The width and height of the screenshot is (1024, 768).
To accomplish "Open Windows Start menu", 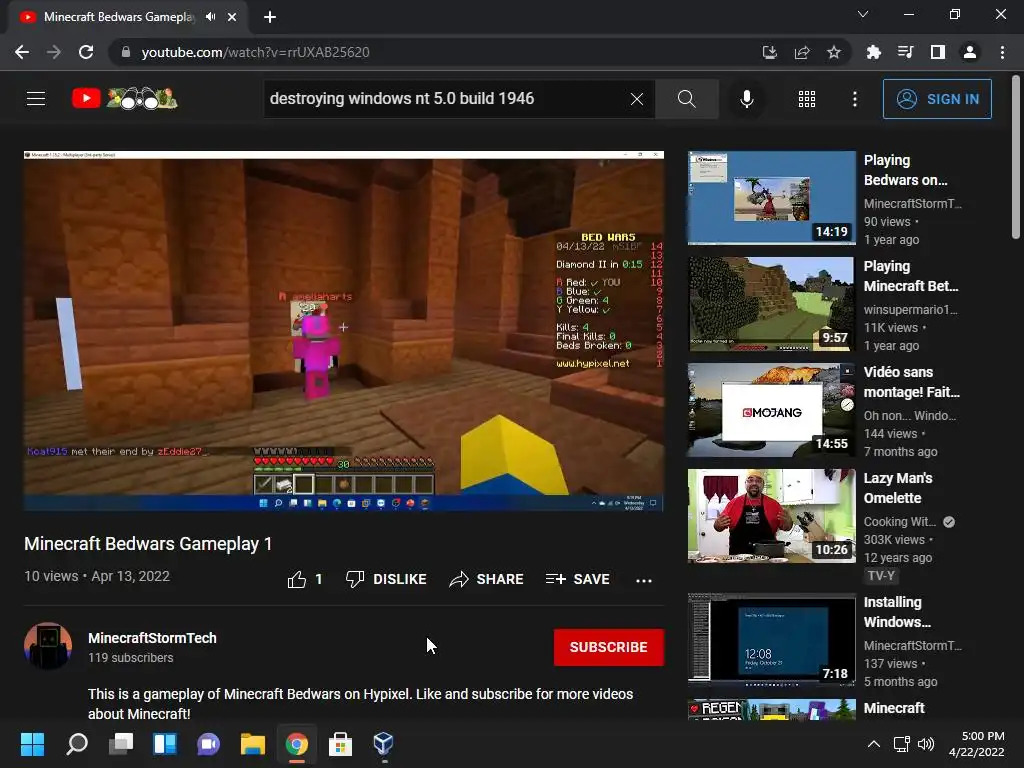I will 32,744.
